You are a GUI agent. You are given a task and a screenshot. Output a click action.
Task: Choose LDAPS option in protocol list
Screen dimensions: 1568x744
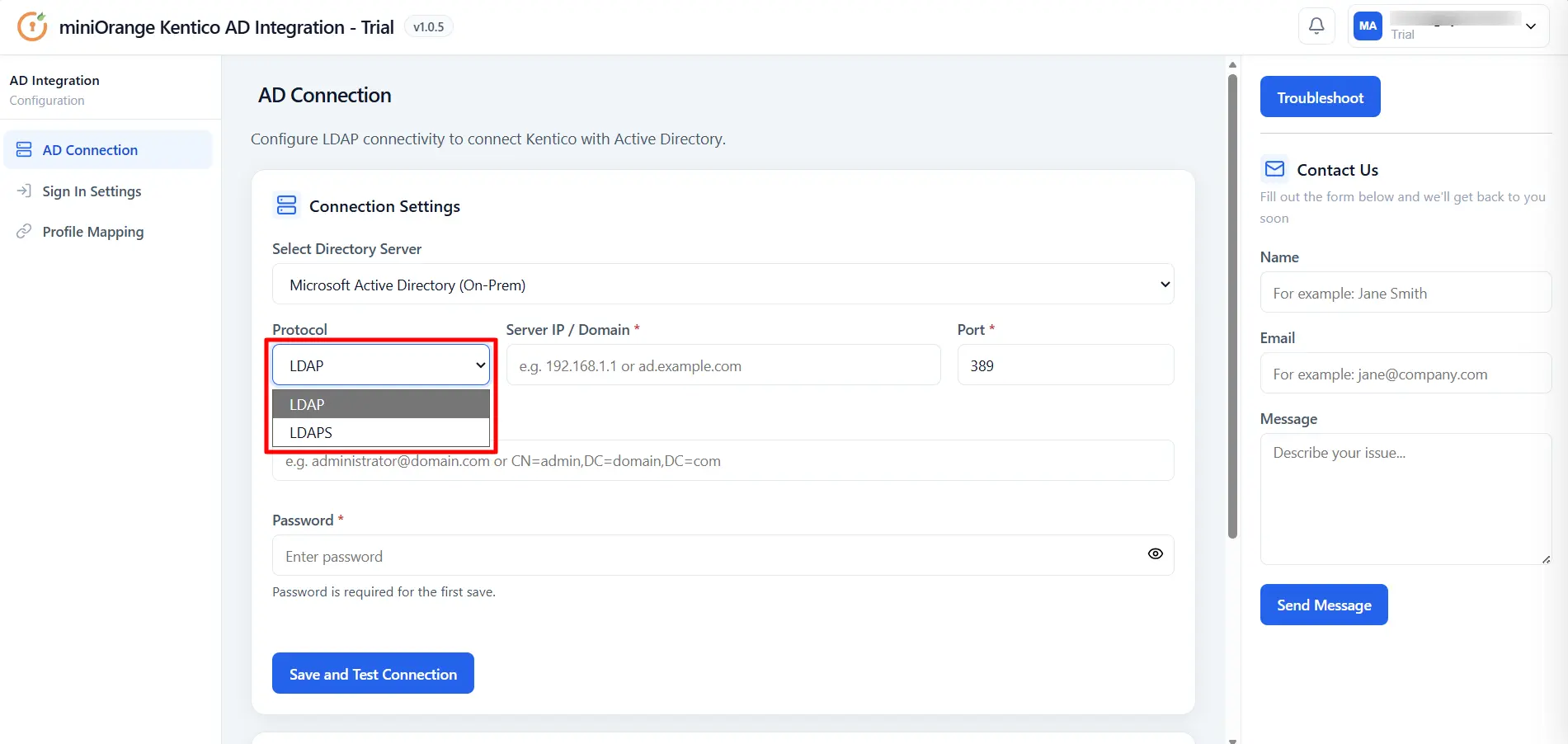pos(381,432)
